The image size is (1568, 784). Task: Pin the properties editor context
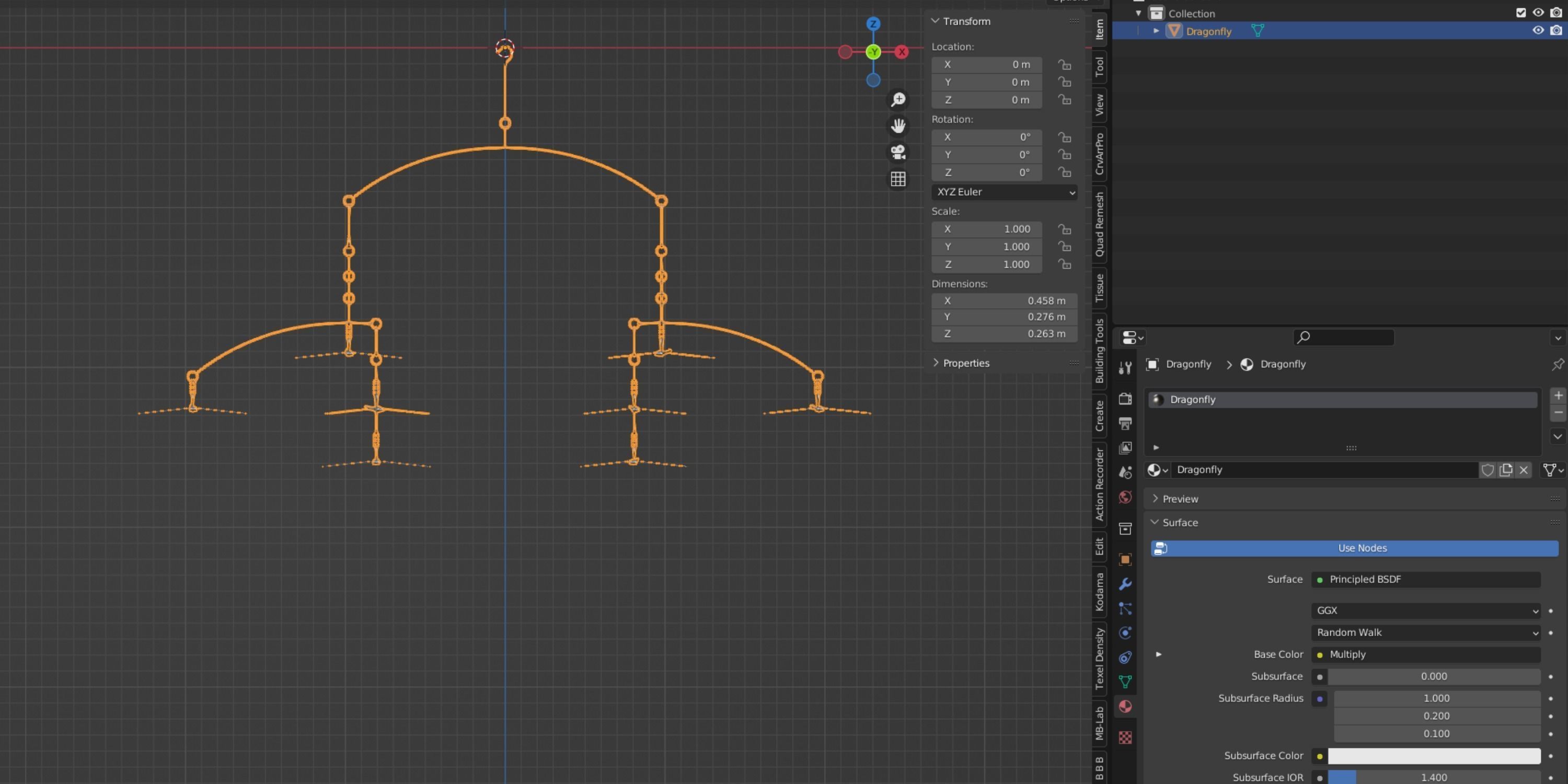pos(1558,364)
